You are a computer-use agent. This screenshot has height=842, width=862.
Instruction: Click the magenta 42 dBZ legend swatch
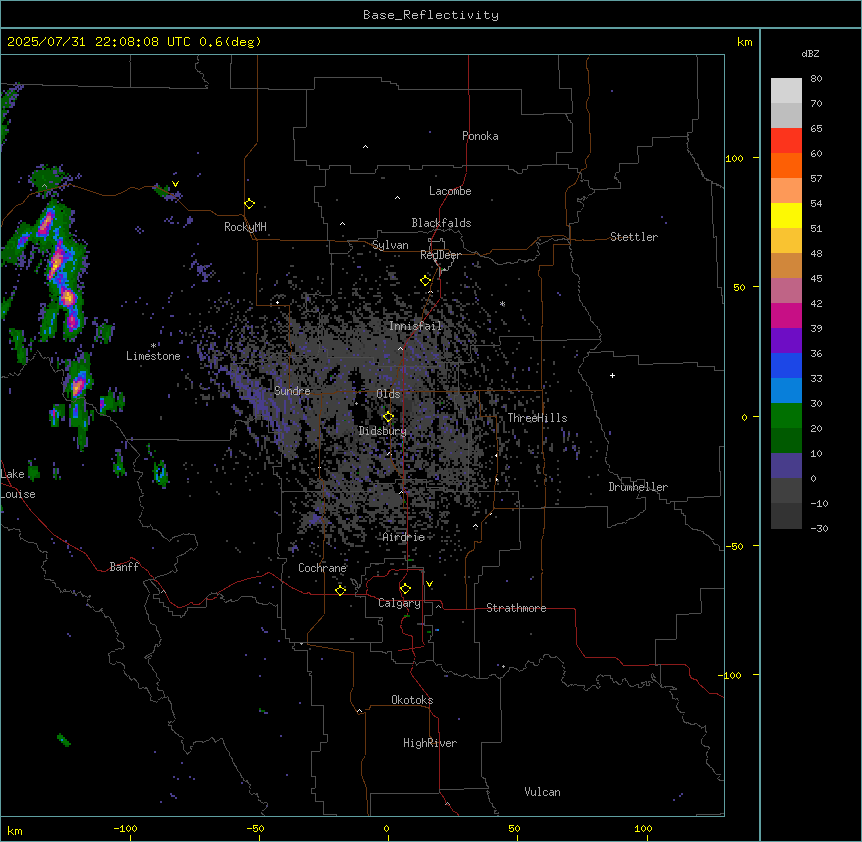(x=786, y=315)
